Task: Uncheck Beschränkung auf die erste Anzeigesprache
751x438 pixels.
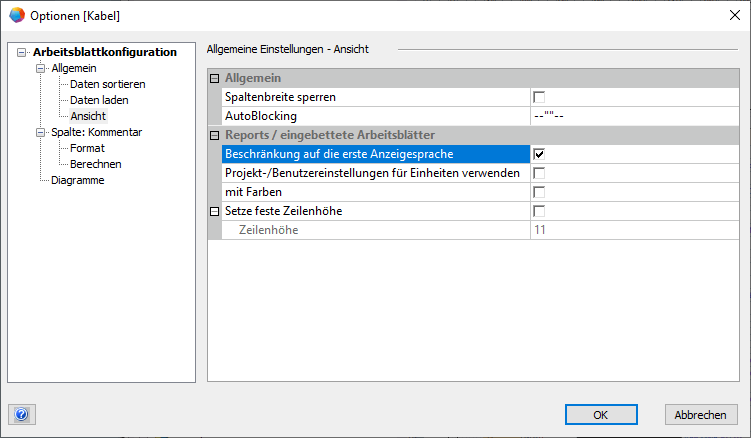Action: pyautogui.click(x=539, y=154)
